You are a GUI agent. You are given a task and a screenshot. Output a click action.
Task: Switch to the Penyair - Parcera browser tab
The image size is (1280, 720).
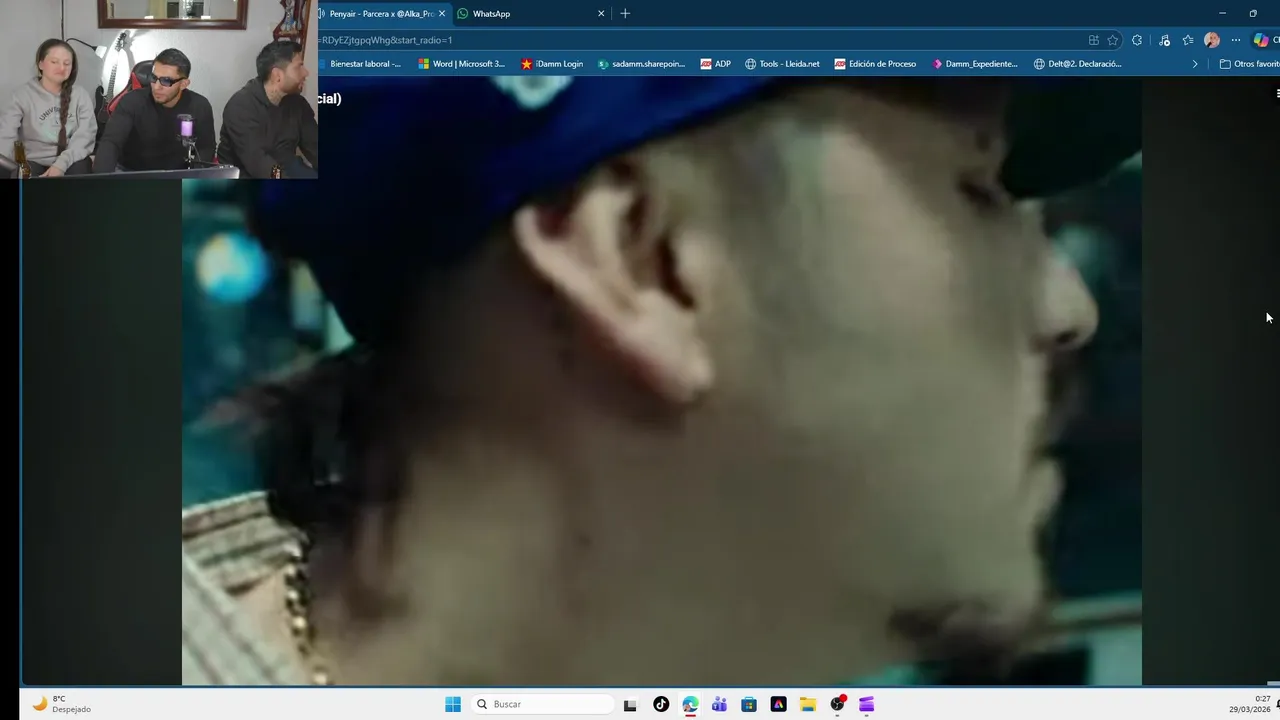382,14
